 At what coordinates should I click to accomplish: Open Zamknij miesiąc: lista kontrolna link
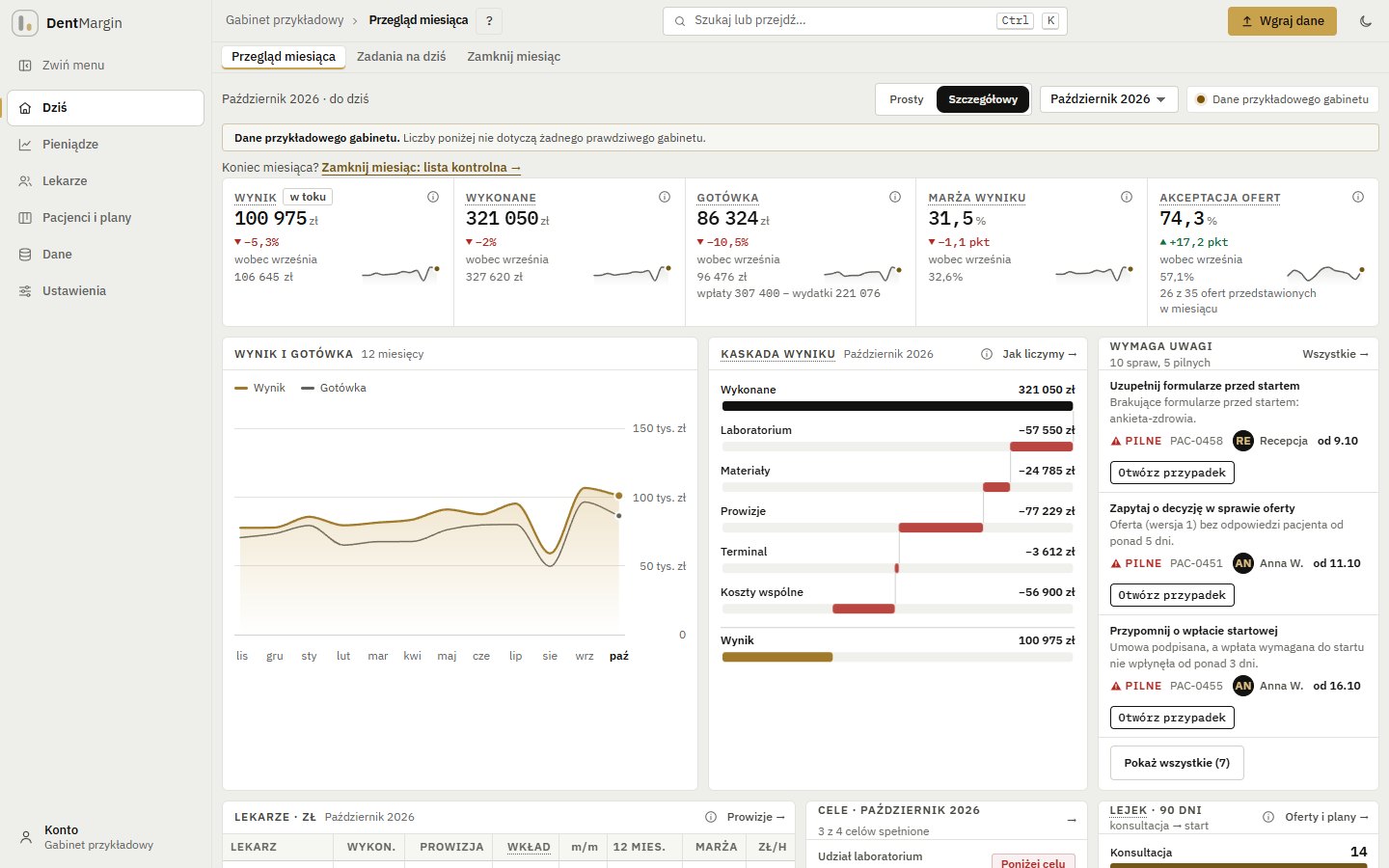pyautogui.click(x=421, y=168)
